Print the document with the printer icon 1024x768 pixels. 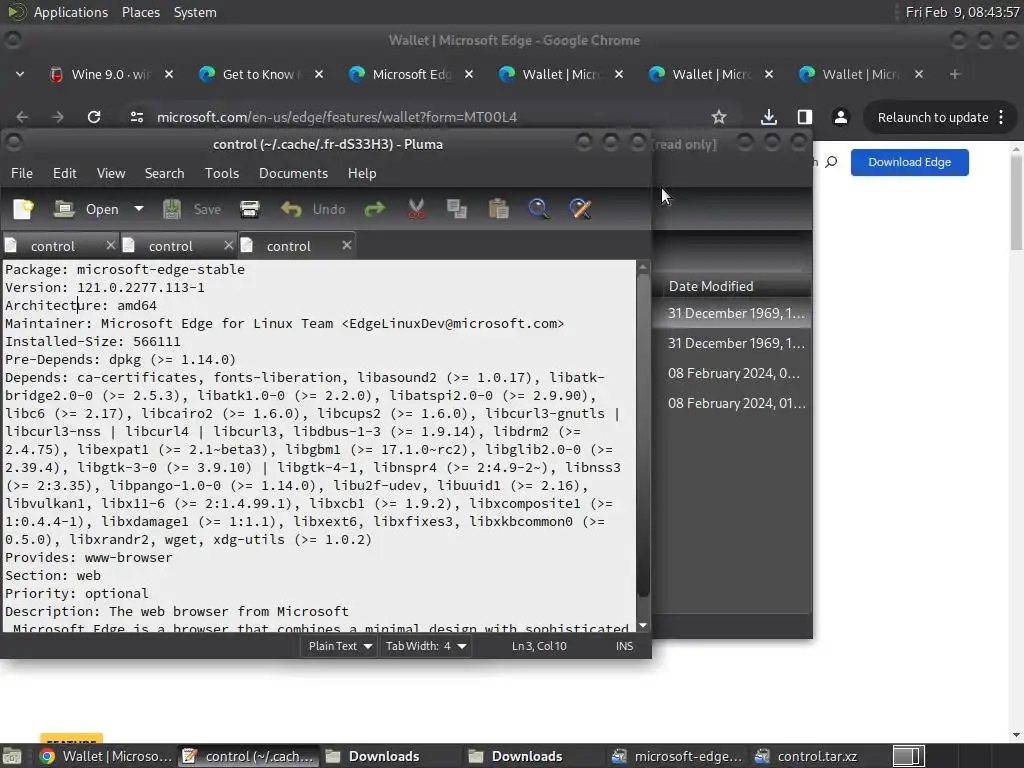[250, 209]
